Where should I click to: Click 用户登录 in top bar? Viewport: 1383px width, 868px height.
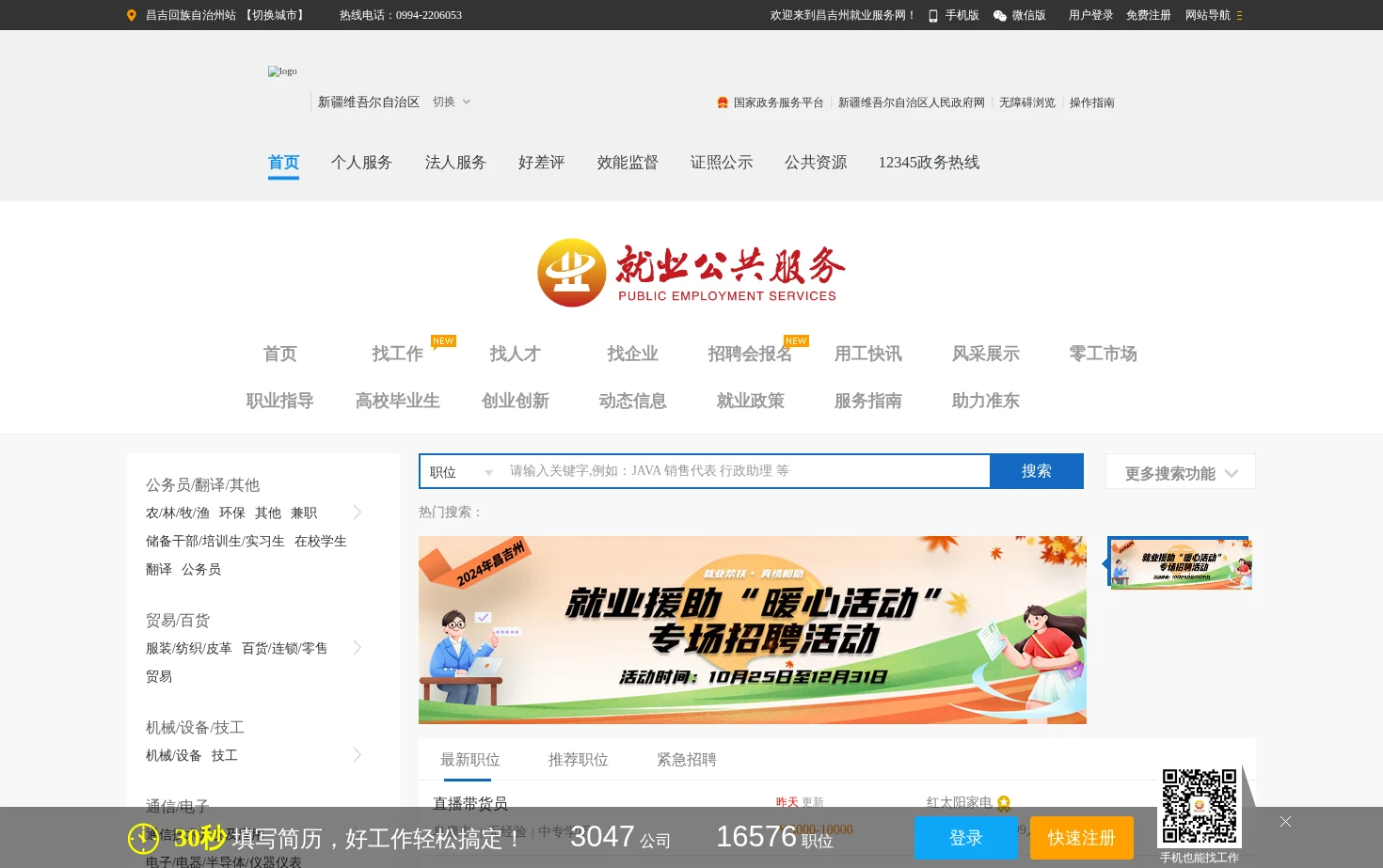[1091, 15]
